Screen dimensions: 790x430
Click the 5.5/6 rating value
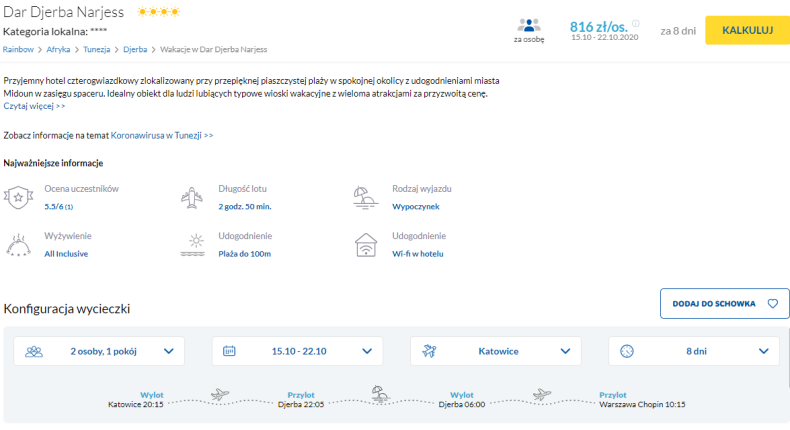pos(58,207)
